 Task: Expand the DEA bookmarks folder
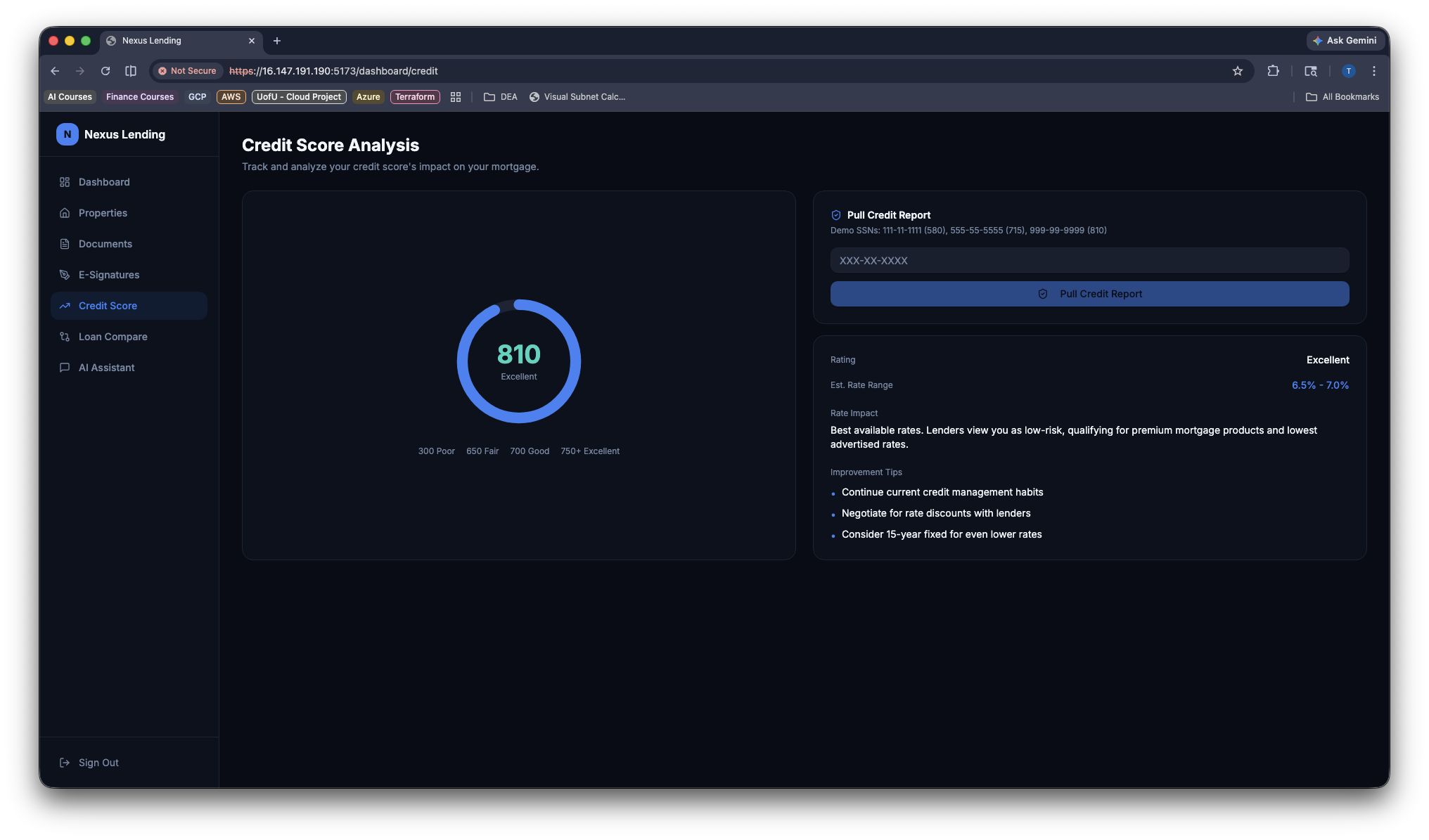click(501, 97)
